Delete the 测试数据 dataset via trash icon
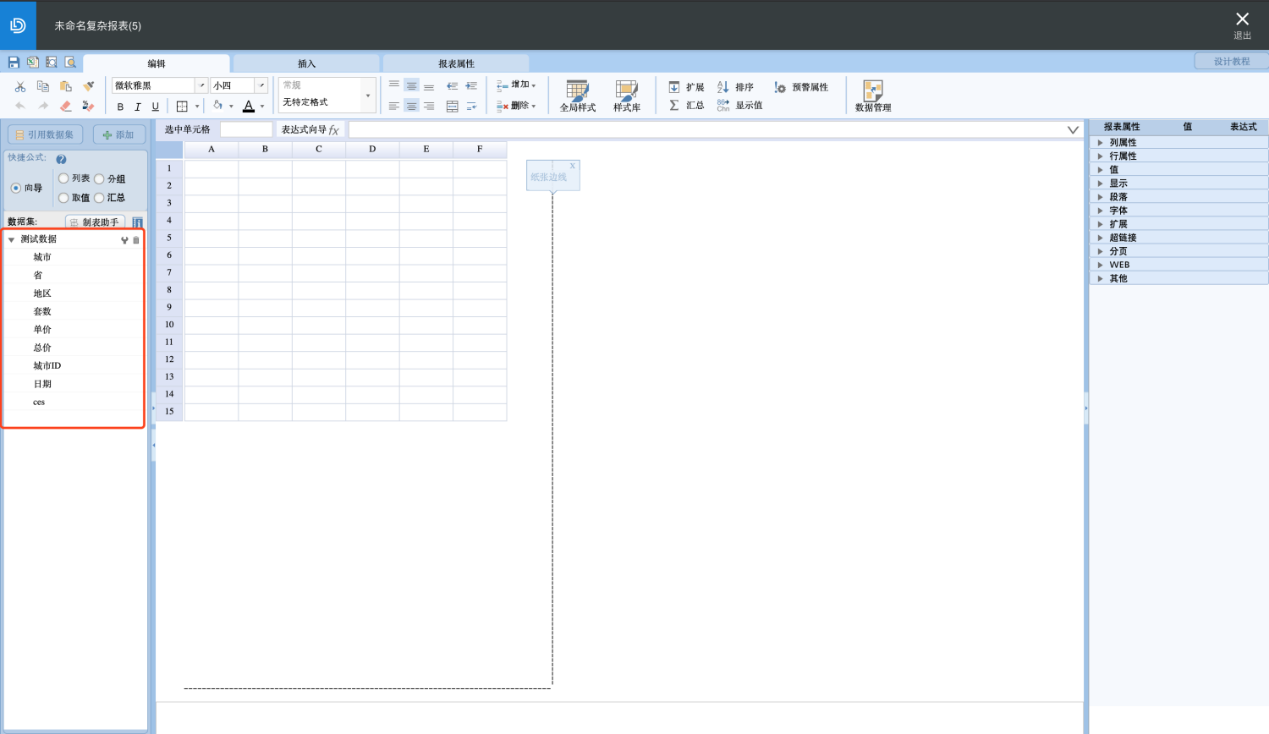The height and width of the screenshot is (734, 1269). pyautogui.click(x=137, y=240)
